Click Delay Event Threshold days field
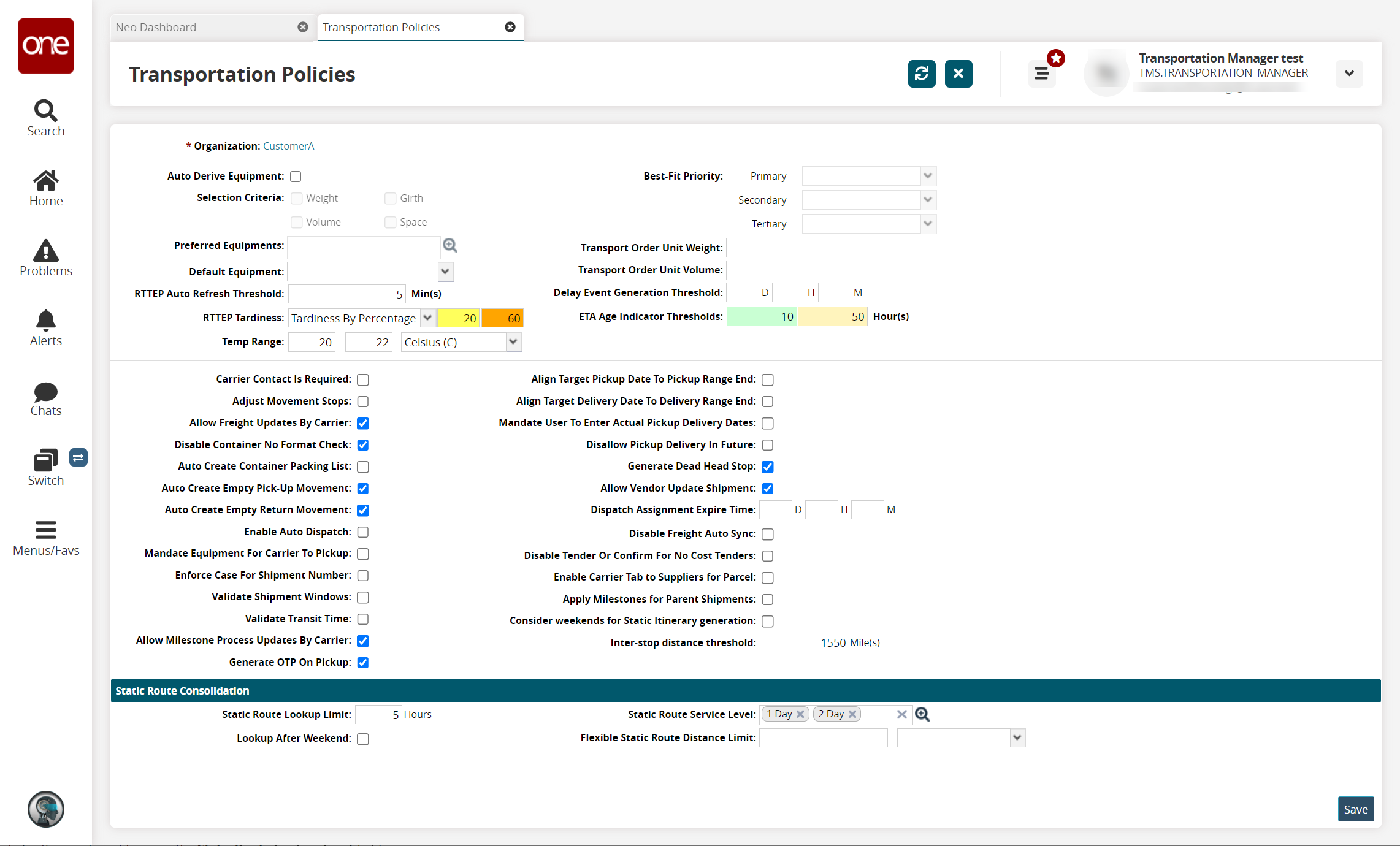The height and width of the screenshot is (846, 1400). click(x=743, y=292)
